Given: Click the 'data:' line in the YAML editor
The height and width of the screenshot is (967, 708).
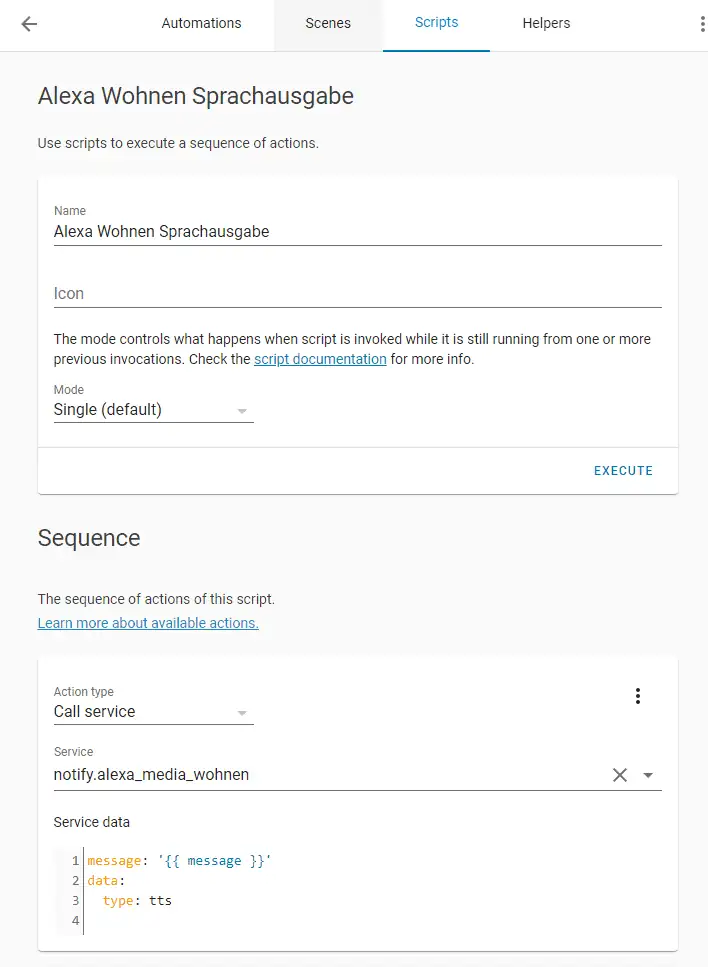Looking at the screenshot, I should [108, 881].
